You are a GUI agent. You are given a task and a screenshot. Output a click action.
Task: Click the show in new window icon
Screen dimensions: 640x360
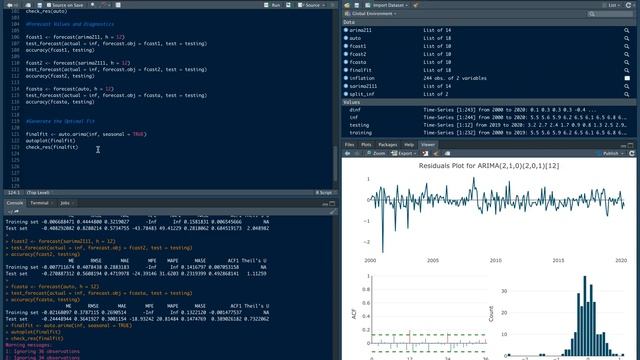click(x=28, y=5)
